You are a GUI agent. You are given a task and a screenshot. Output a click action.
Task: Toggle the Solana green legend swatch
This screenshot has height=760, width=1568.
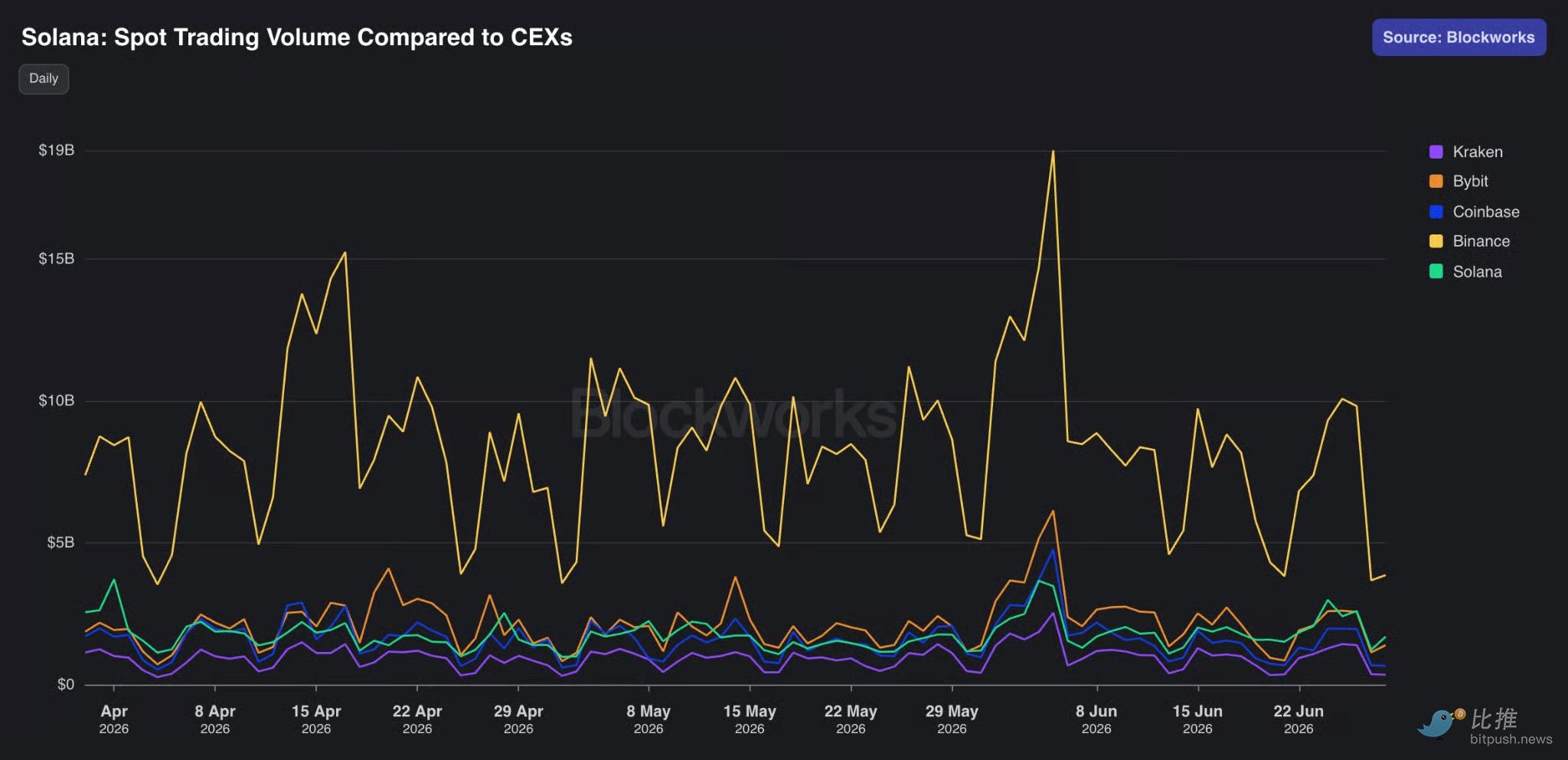coord(1436,271)
